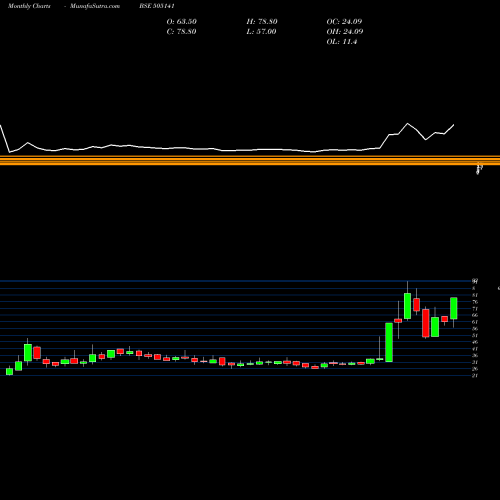
Task: Click the 36 price axis label
Action: [x=475, y=355]
